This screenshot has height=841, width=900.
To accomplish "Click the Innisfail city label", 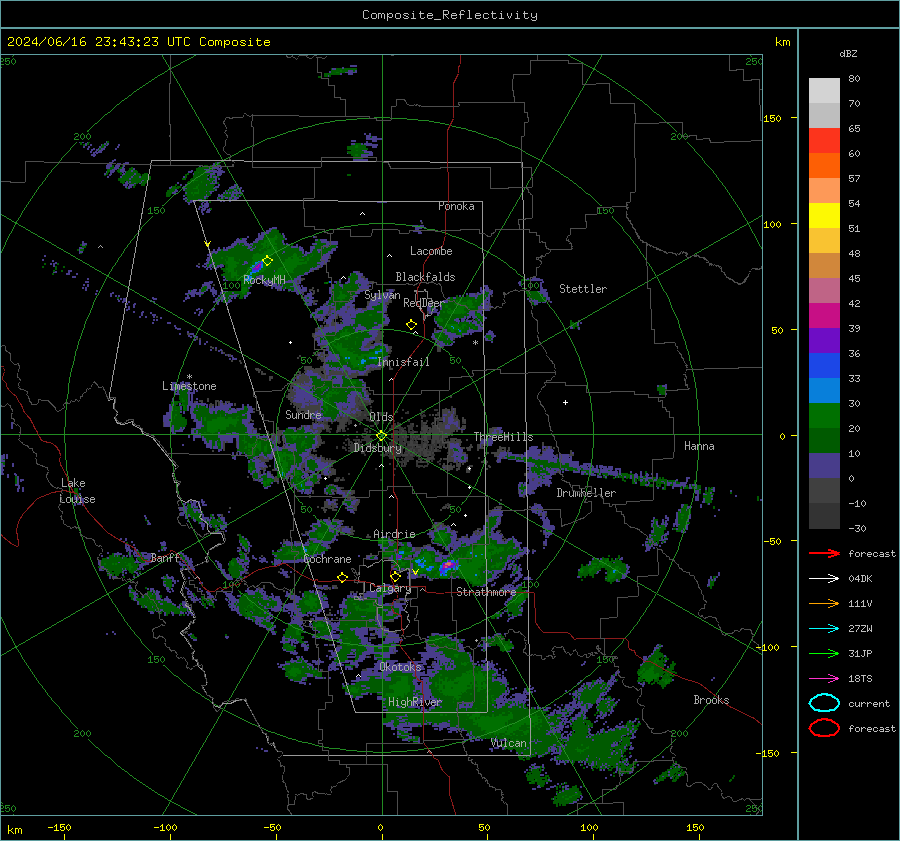I will pyautogui.click(x=403, y=362).
